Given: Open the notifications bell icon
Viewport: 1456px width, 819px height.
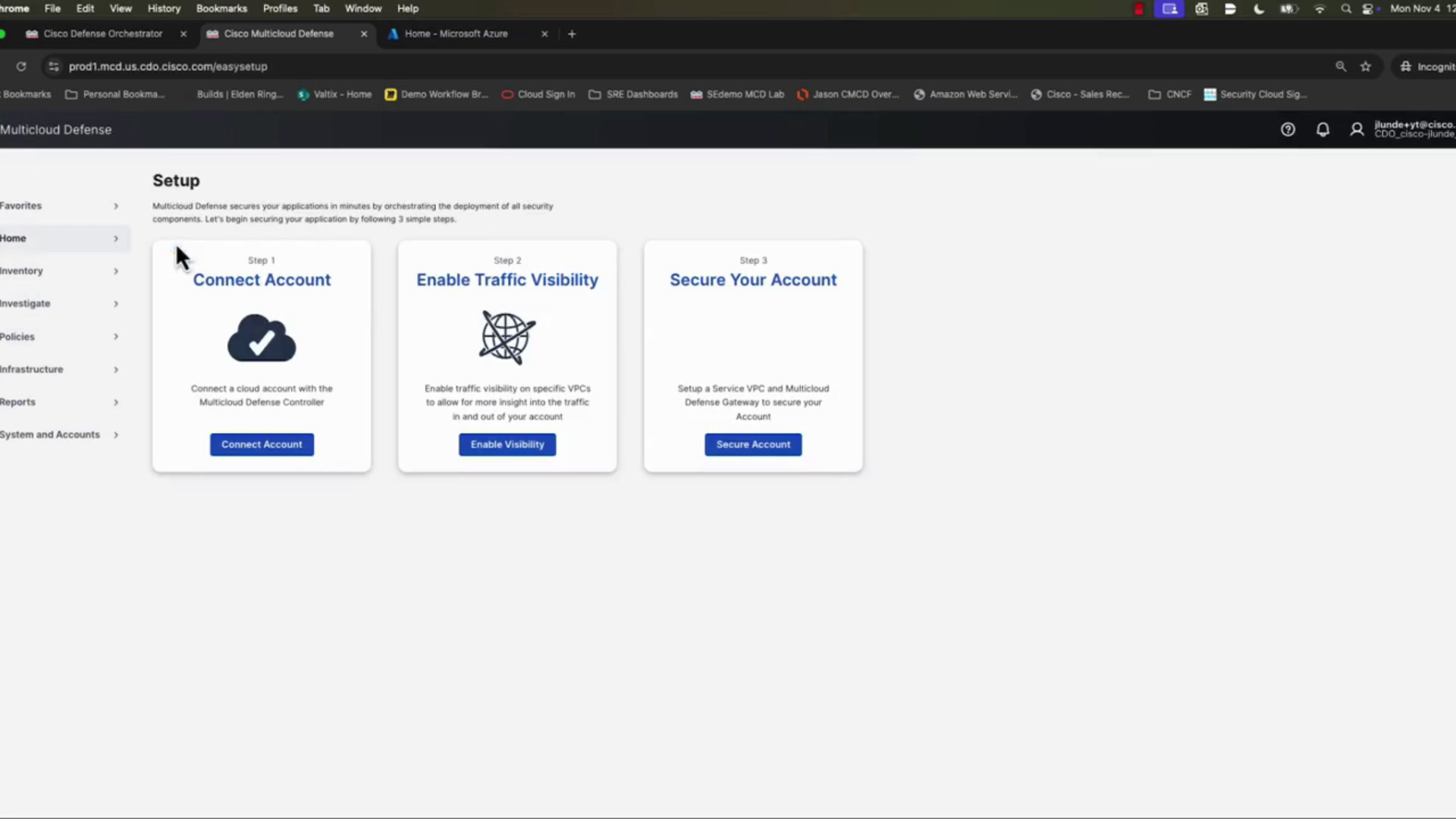Looking at the screenshot, I should coord(1323,130).
